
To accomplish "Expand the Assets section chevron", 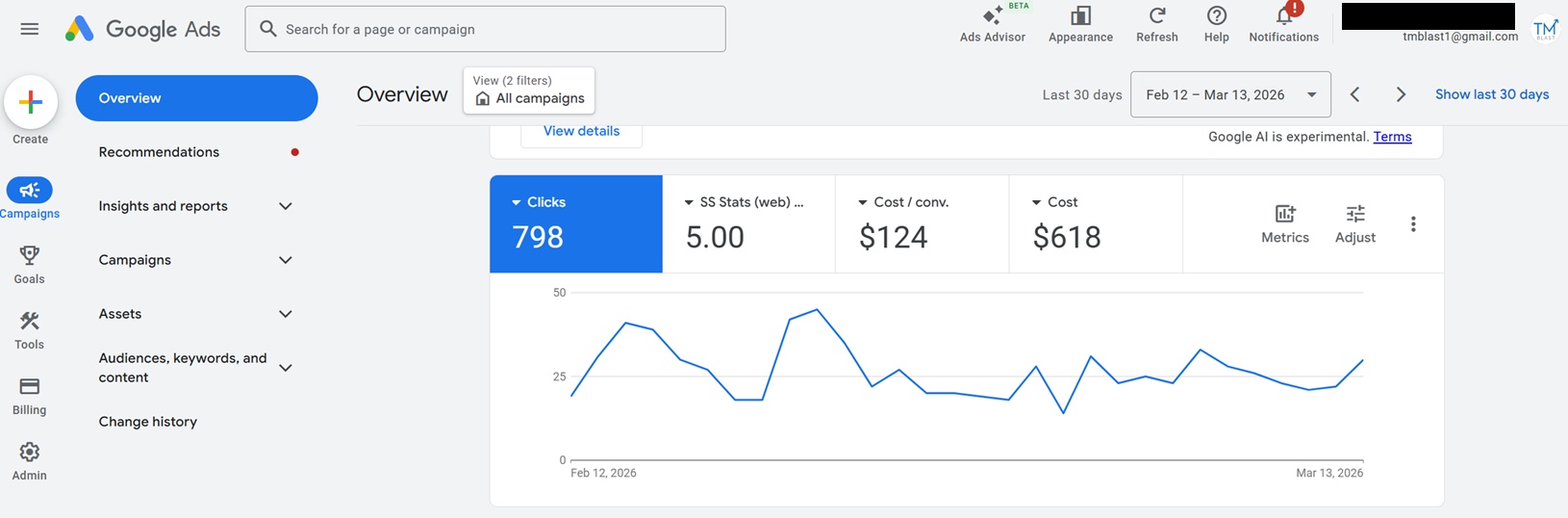I will tap(285, 314).
